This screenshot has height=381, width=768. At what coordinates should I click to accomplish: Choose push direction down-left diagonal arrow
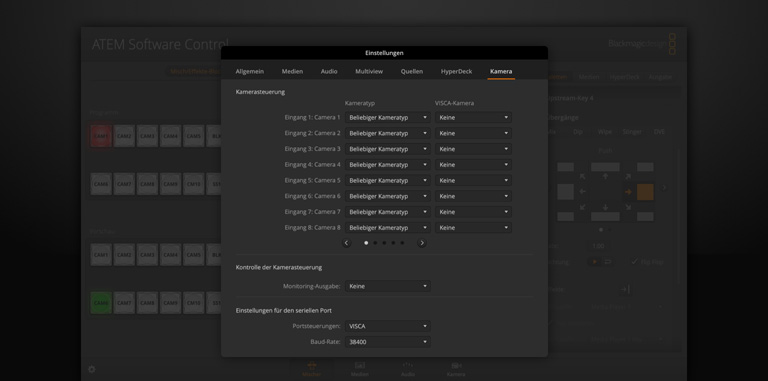tap(582, 207)
